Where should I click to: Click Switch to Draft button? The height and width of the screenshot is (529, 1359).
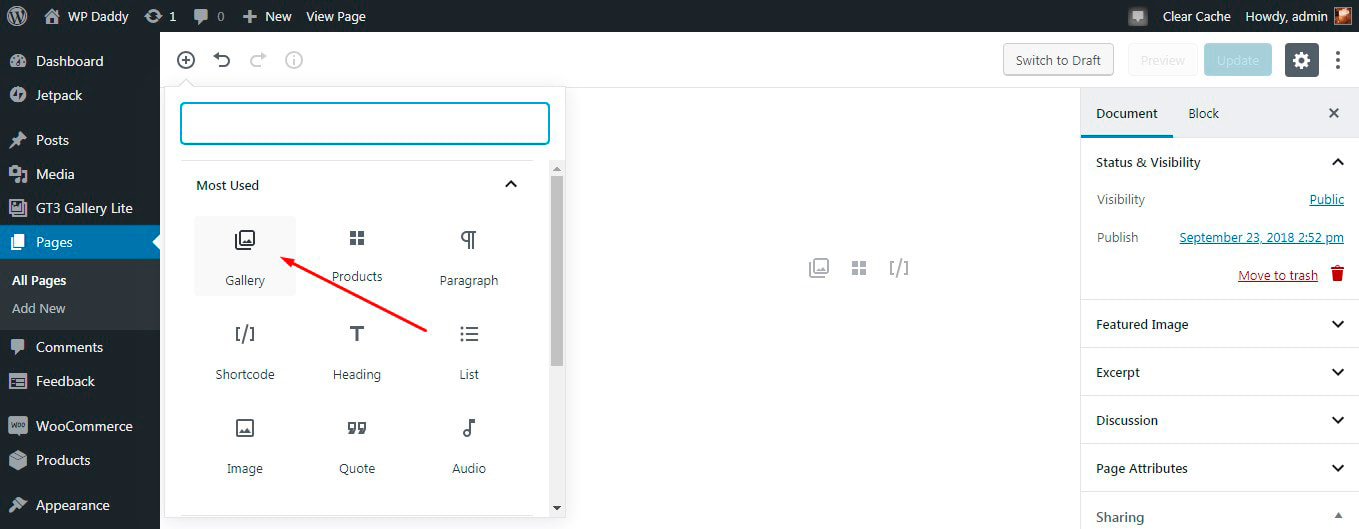pos(1058,60)
